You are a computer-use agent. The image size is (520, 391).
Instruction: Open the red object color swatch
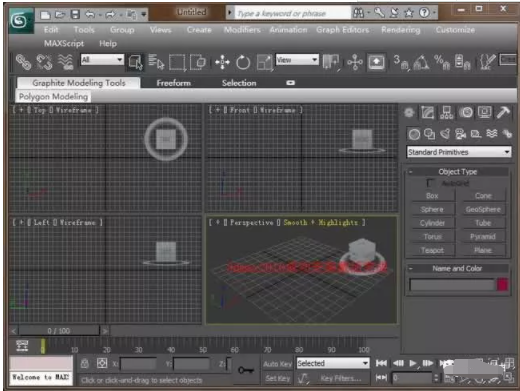pos(503,285)
